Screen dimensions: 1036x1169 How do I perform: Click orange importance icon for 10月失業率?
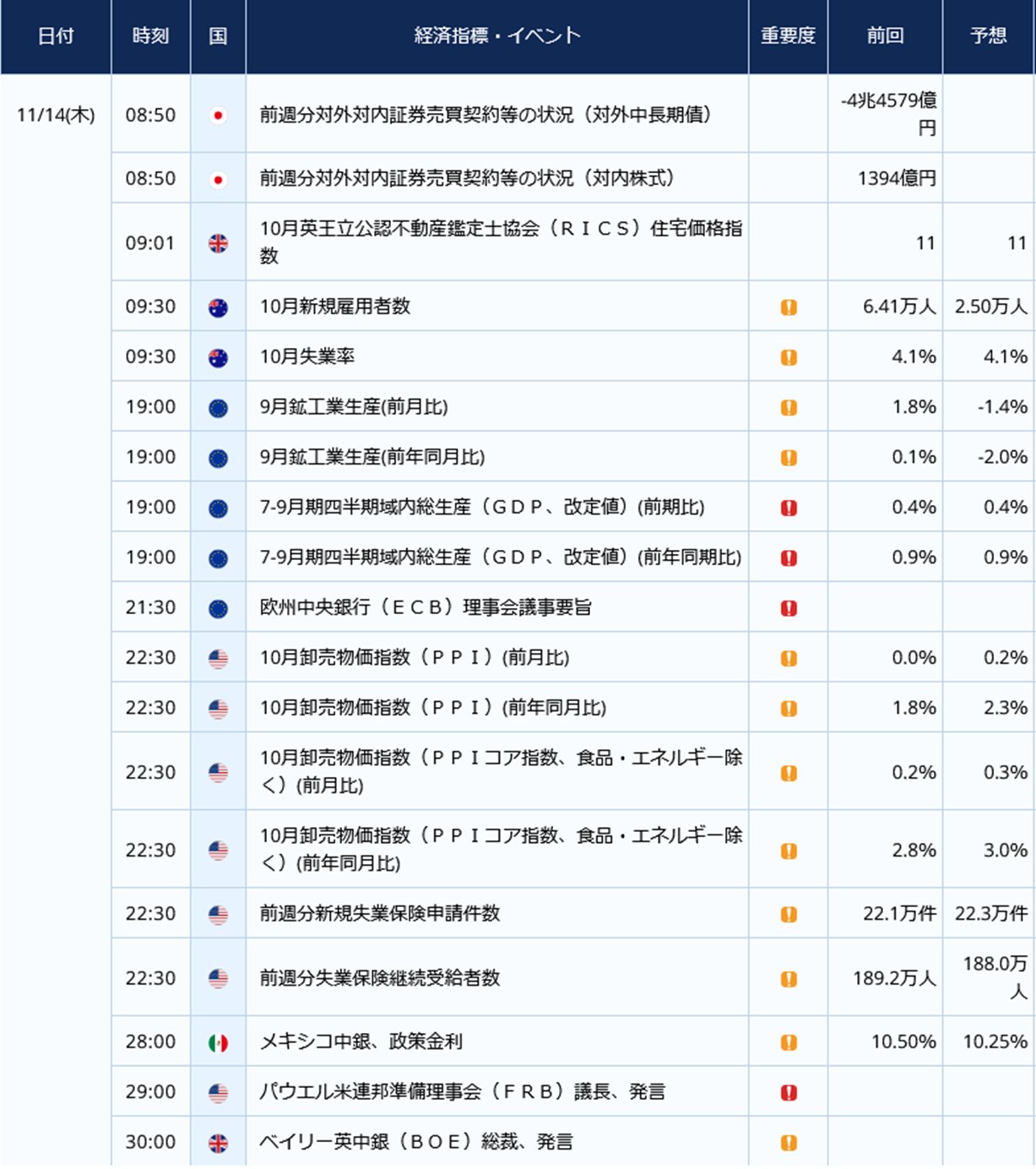(x=789, y=357)
